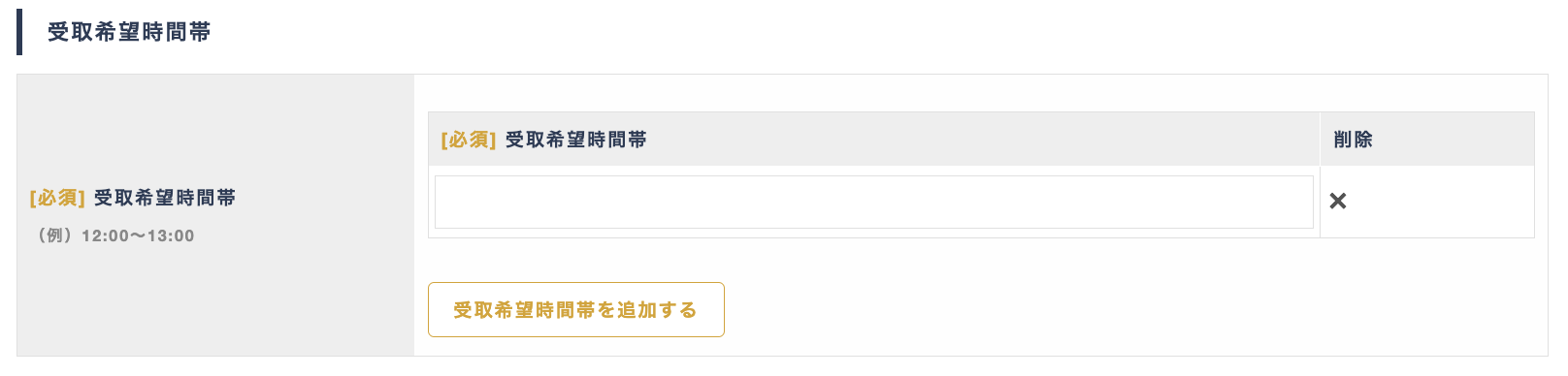This screenshot has width=1568, height=376.
Task: Click the gray label panel on left
Action: coord(215,215)
